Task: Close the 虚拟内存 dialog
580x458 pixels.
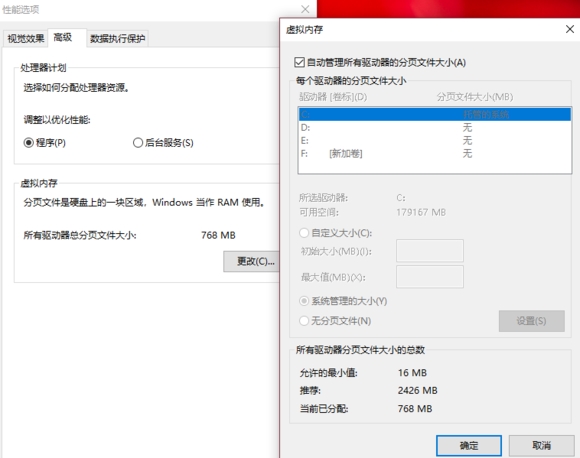Action: click(x=570, y=29)
